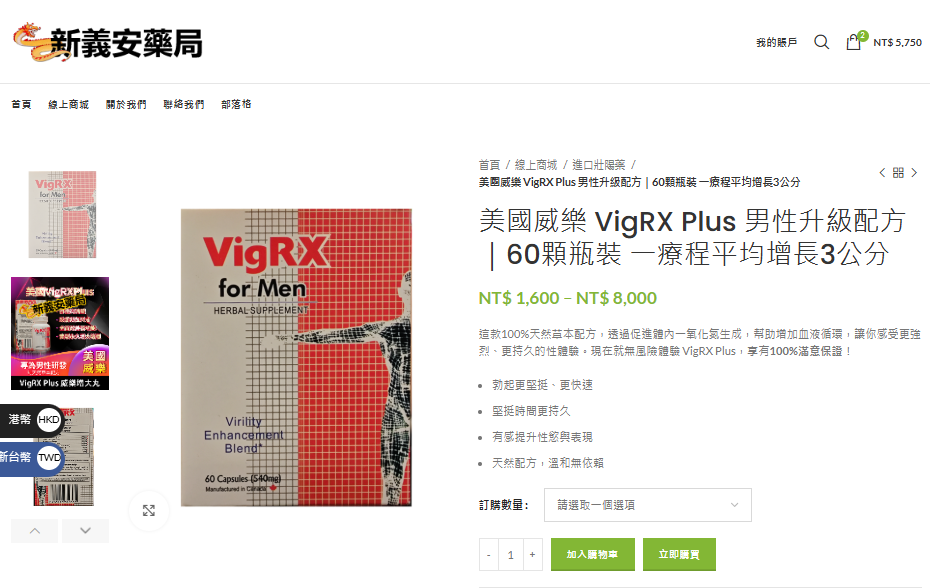The width and height of the screenshot is (930, 588).
Task: Open the shopping cart bag icon
Action: [x=853, y=42]
